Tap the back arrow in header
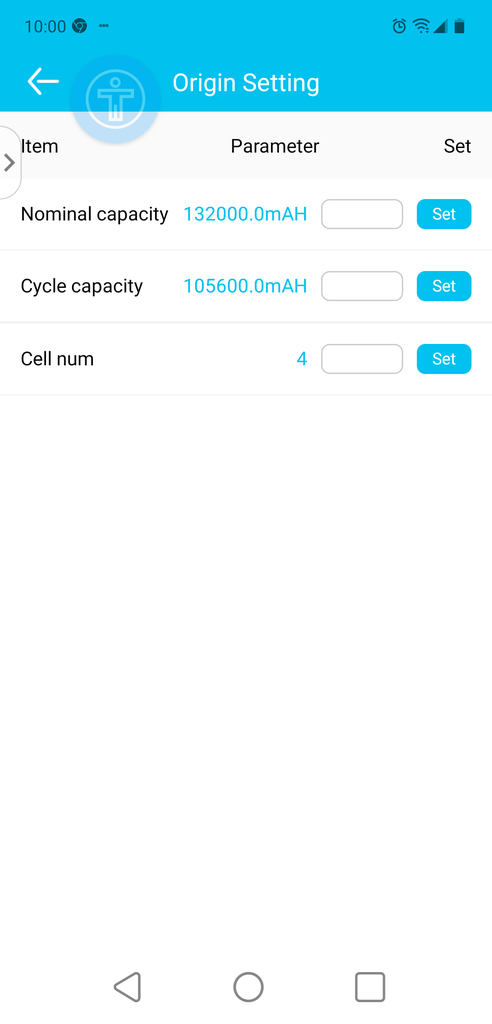Image resolution: width=492 pixels, height=1024 pixels. coord(43,82)
